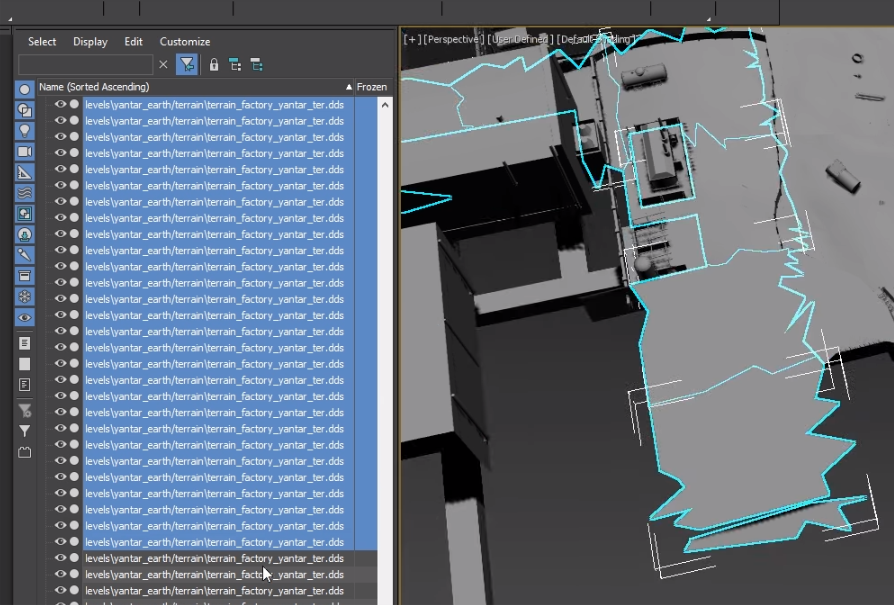Viewport: 894px width, 605px height.
Task: Open the Perspective viewport label menu
Action: (453, 39)
